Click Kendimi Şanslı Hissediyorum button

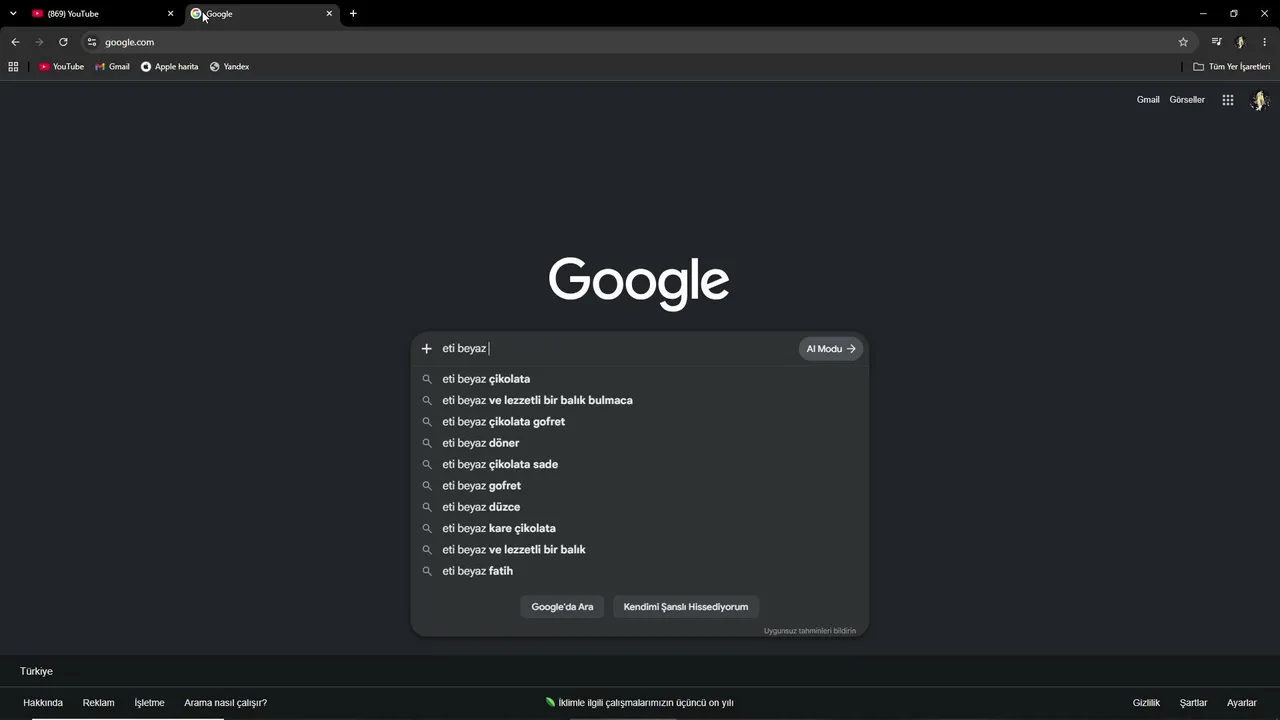(686, 607)
